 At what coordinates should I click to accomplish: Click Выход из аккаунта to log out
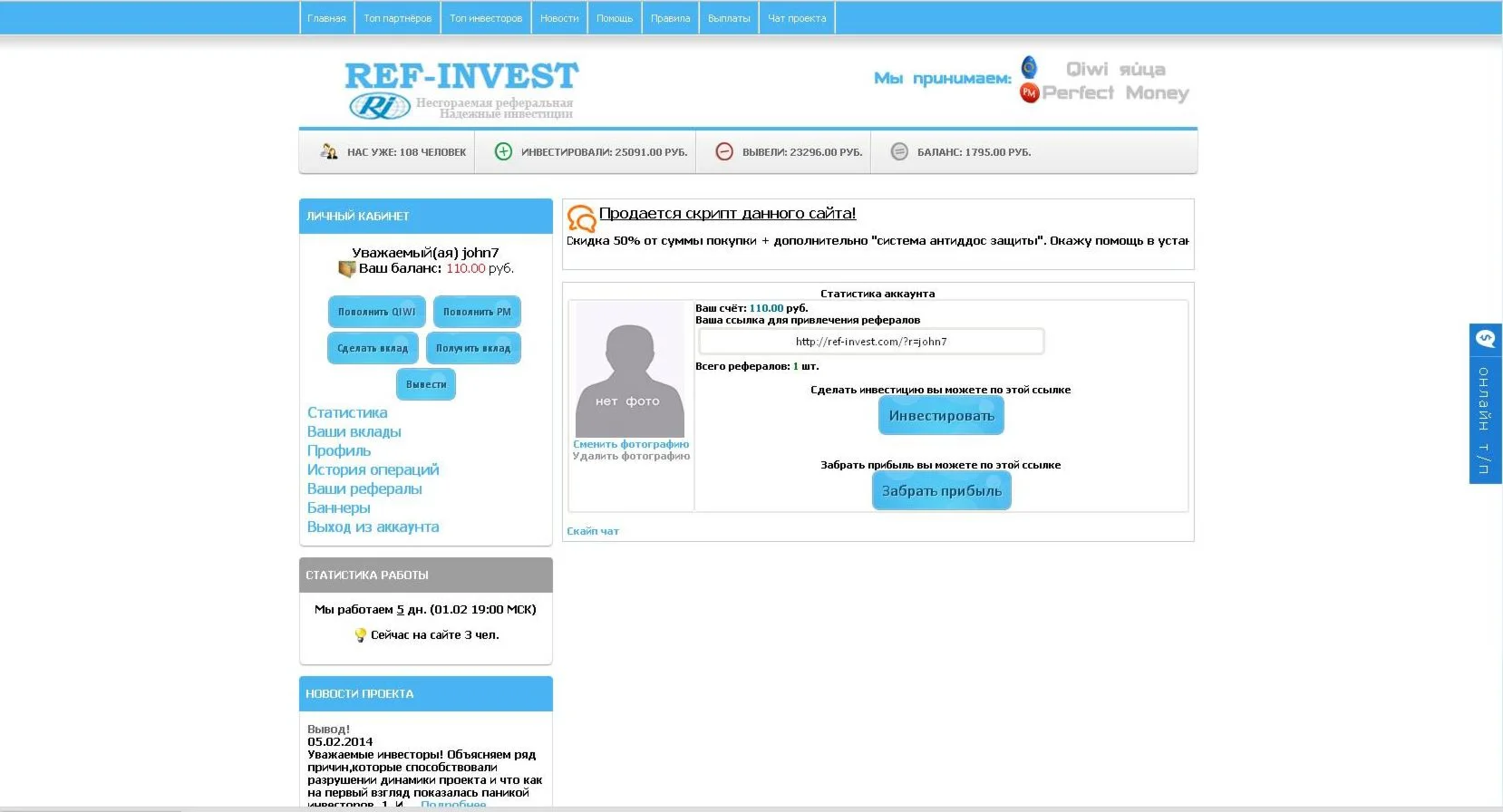pyautogui.click(x=373, y=527)
